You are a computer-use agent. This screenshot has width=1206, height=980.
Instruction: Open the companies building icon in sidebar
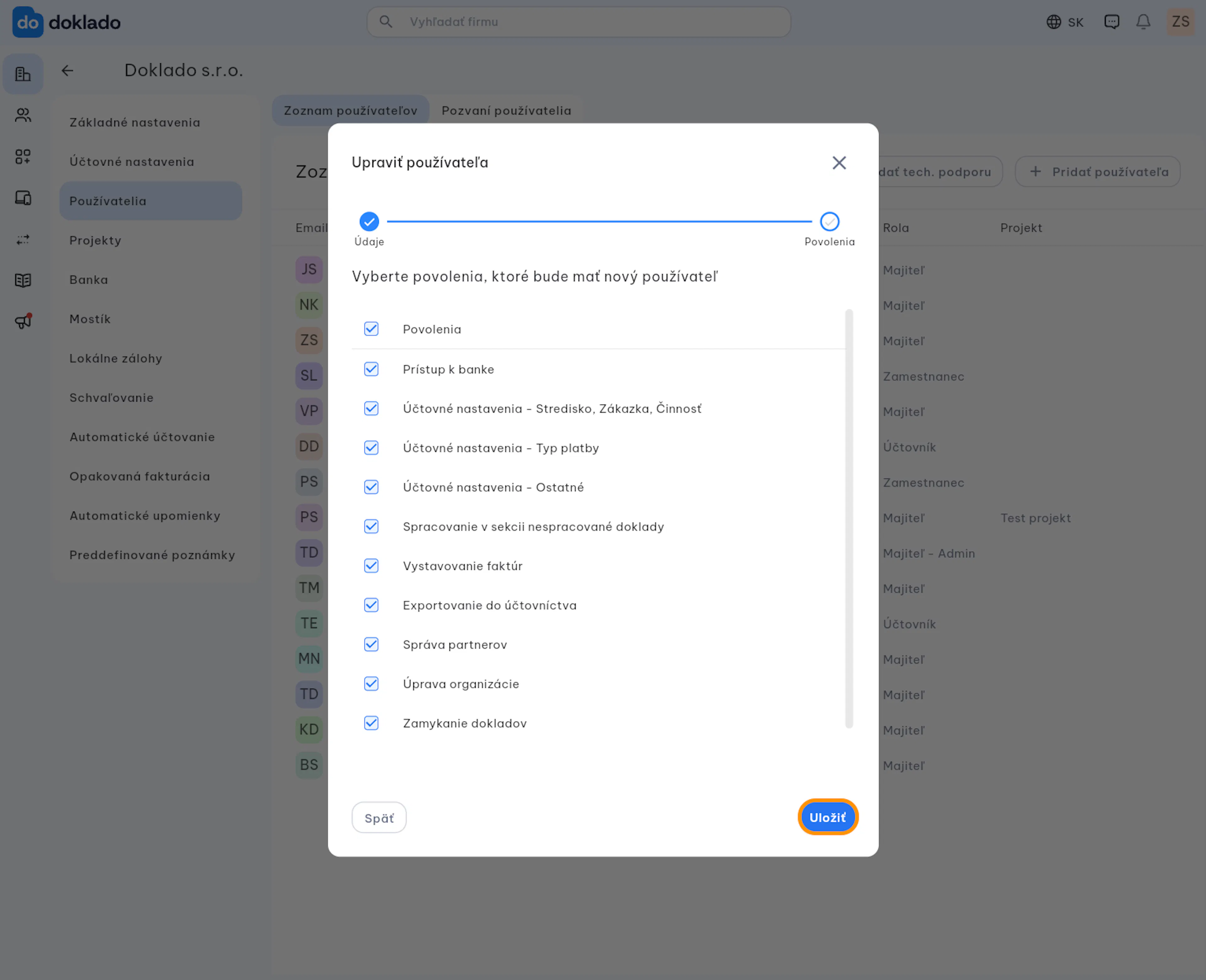[x=23, y=74]
